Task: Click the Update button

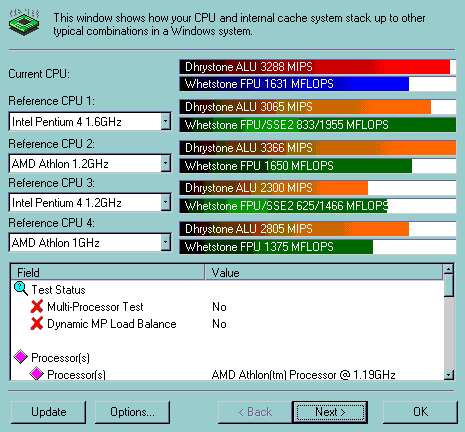Action: point(48,412)
